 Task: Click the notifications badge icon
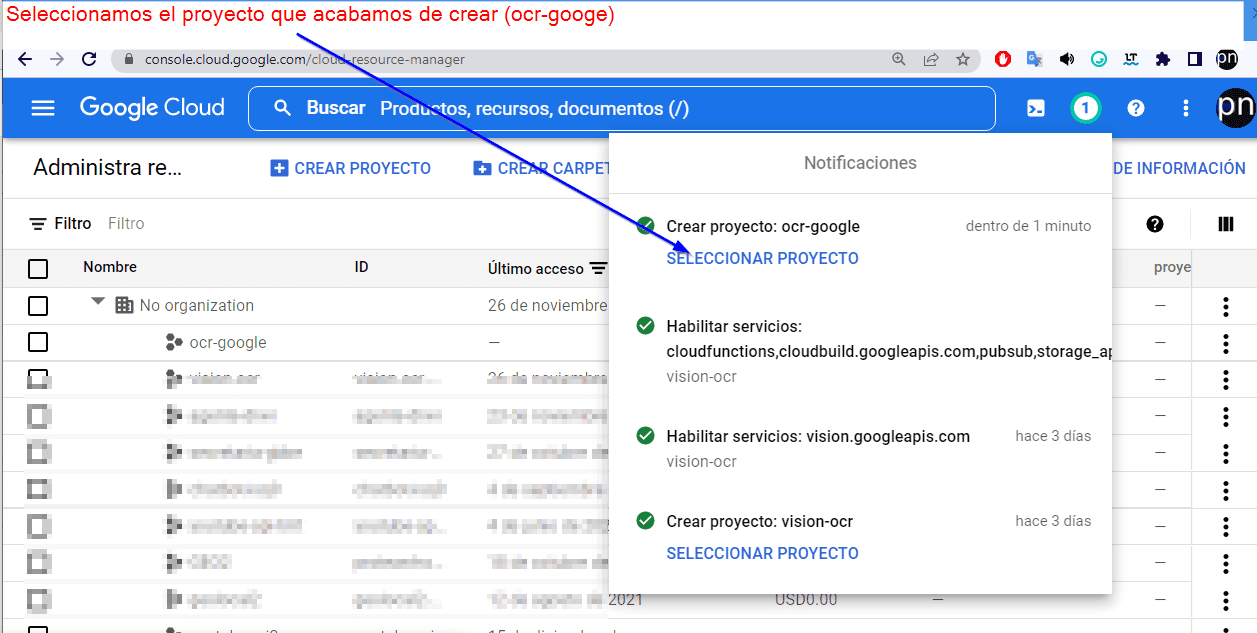coord(1086,108)
